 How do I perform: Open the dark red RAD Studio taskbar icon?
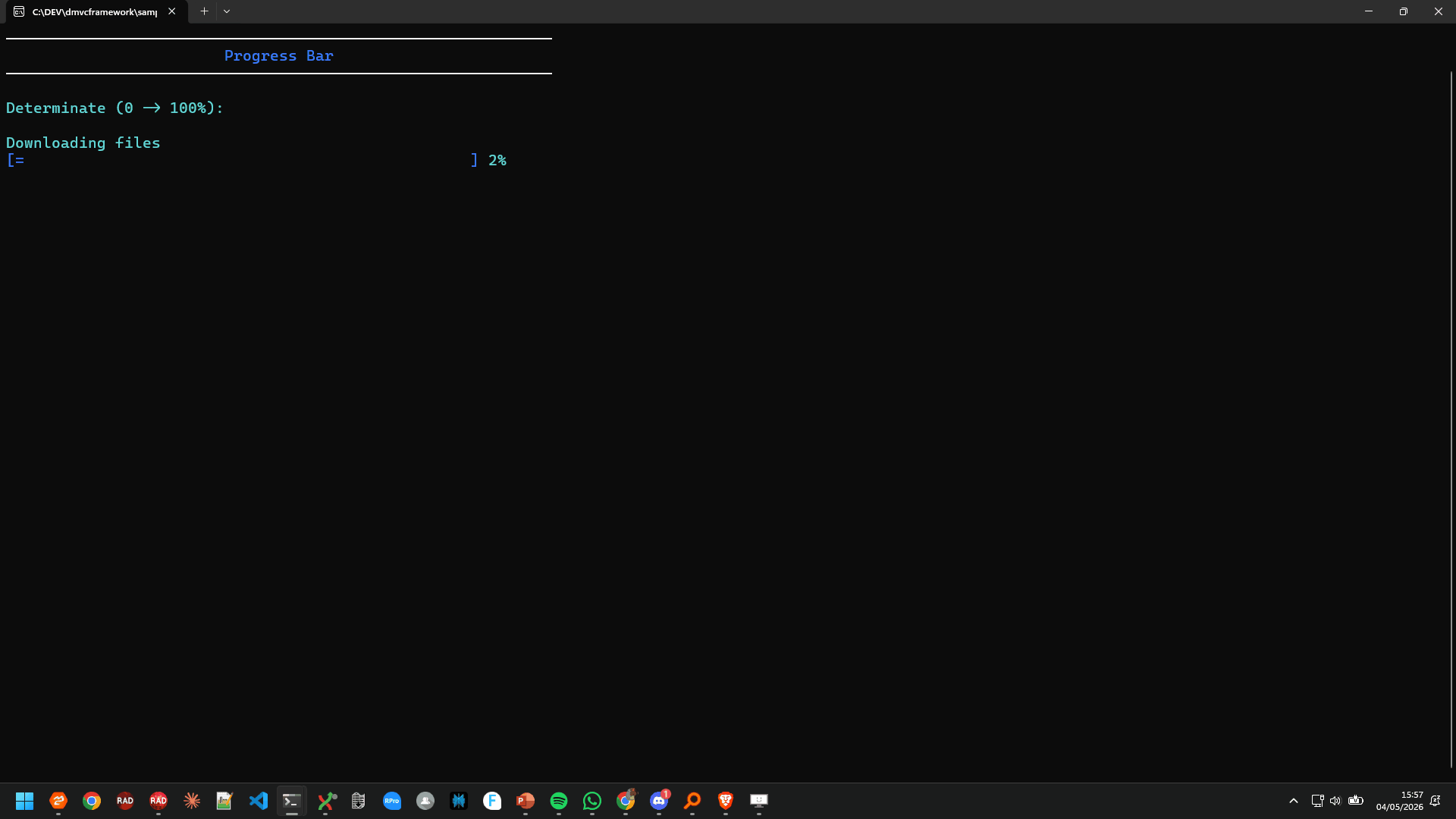point(125,801)
